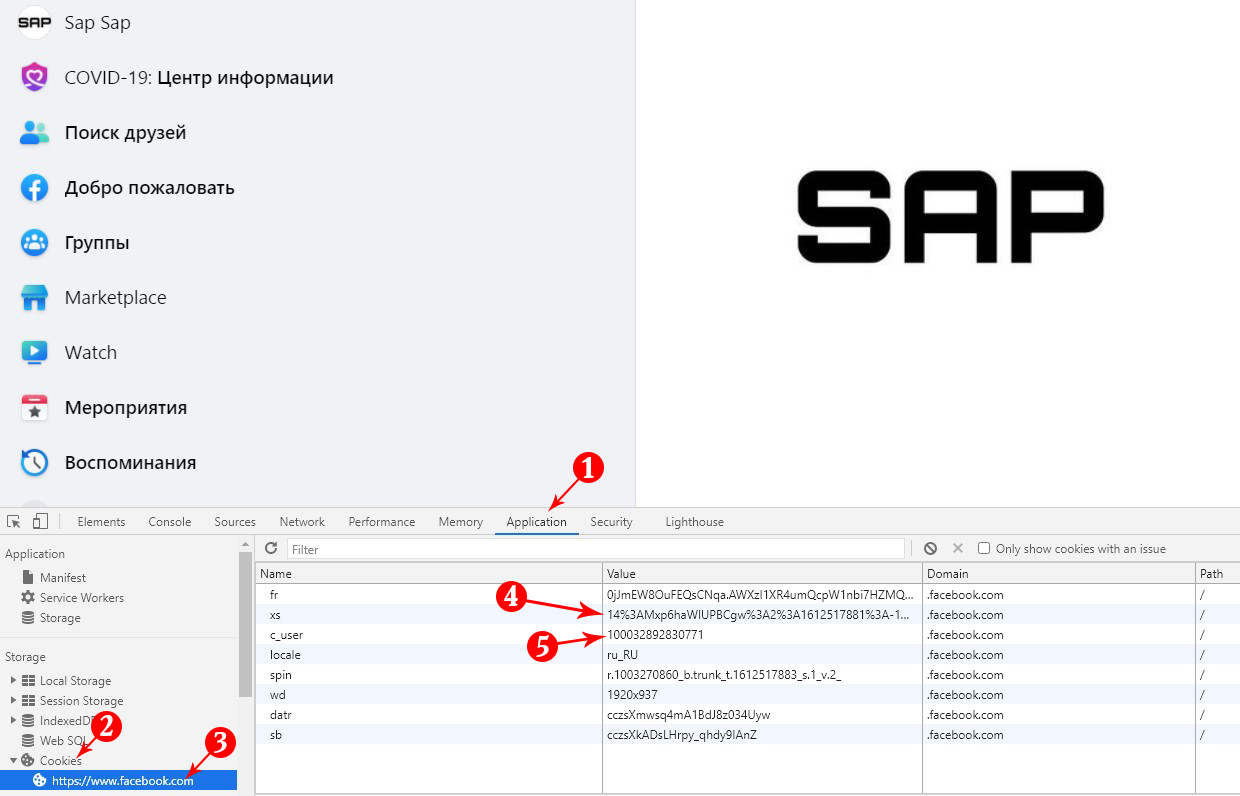Open the Marketplace link
This screenshot has width=1240, height=796.
[x=116, y=297]
